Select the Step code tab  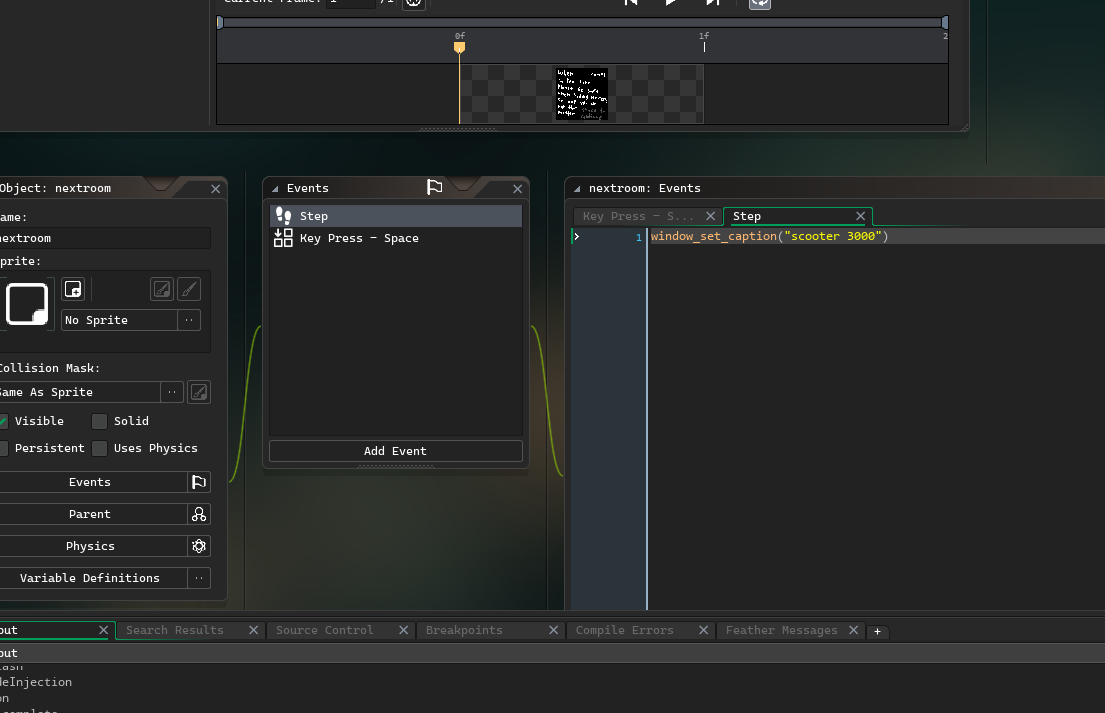[x=747, y=216]
